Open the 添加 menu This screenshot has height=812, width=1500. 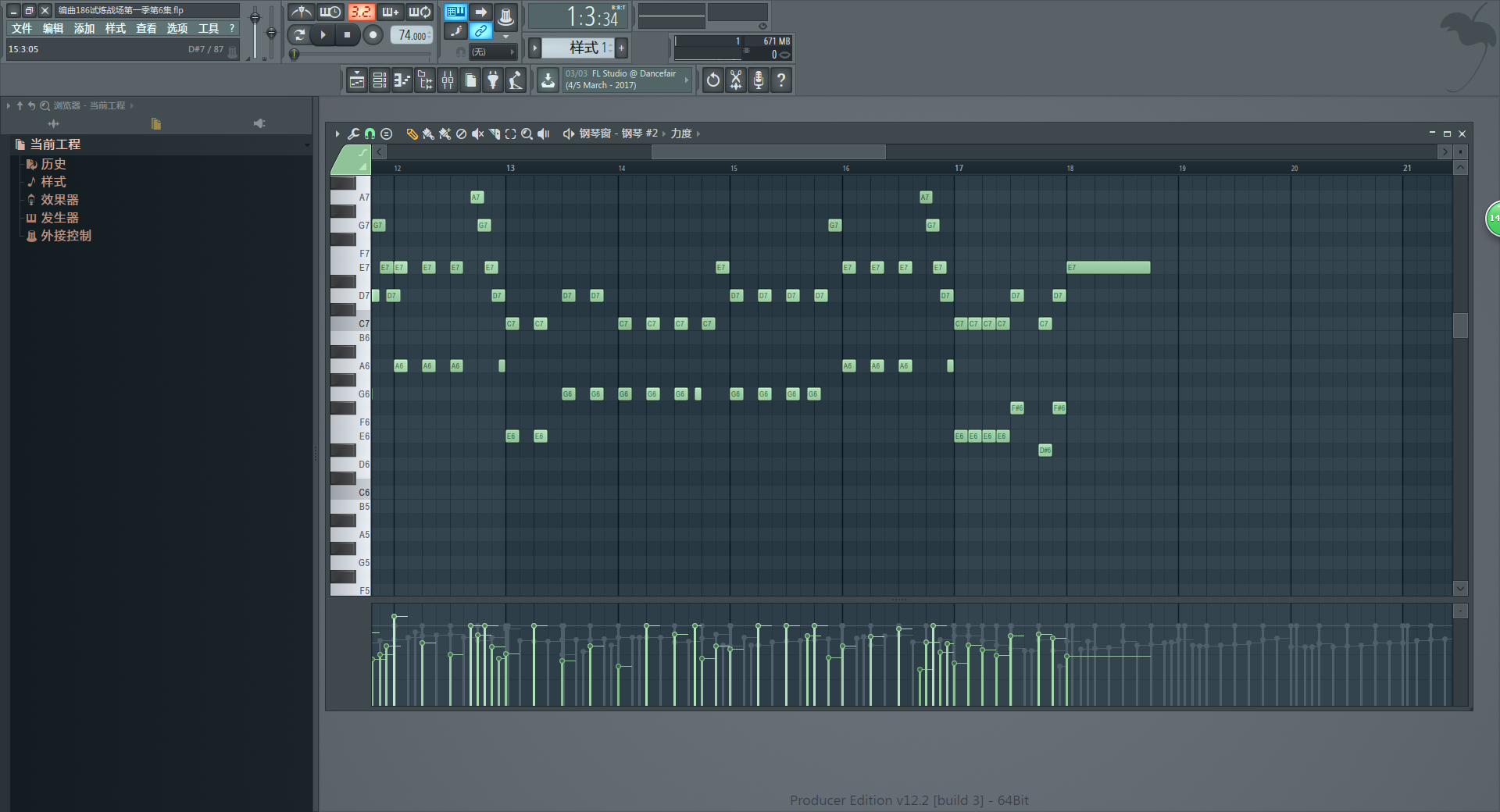pyautogui.click(x=84, y=28)
